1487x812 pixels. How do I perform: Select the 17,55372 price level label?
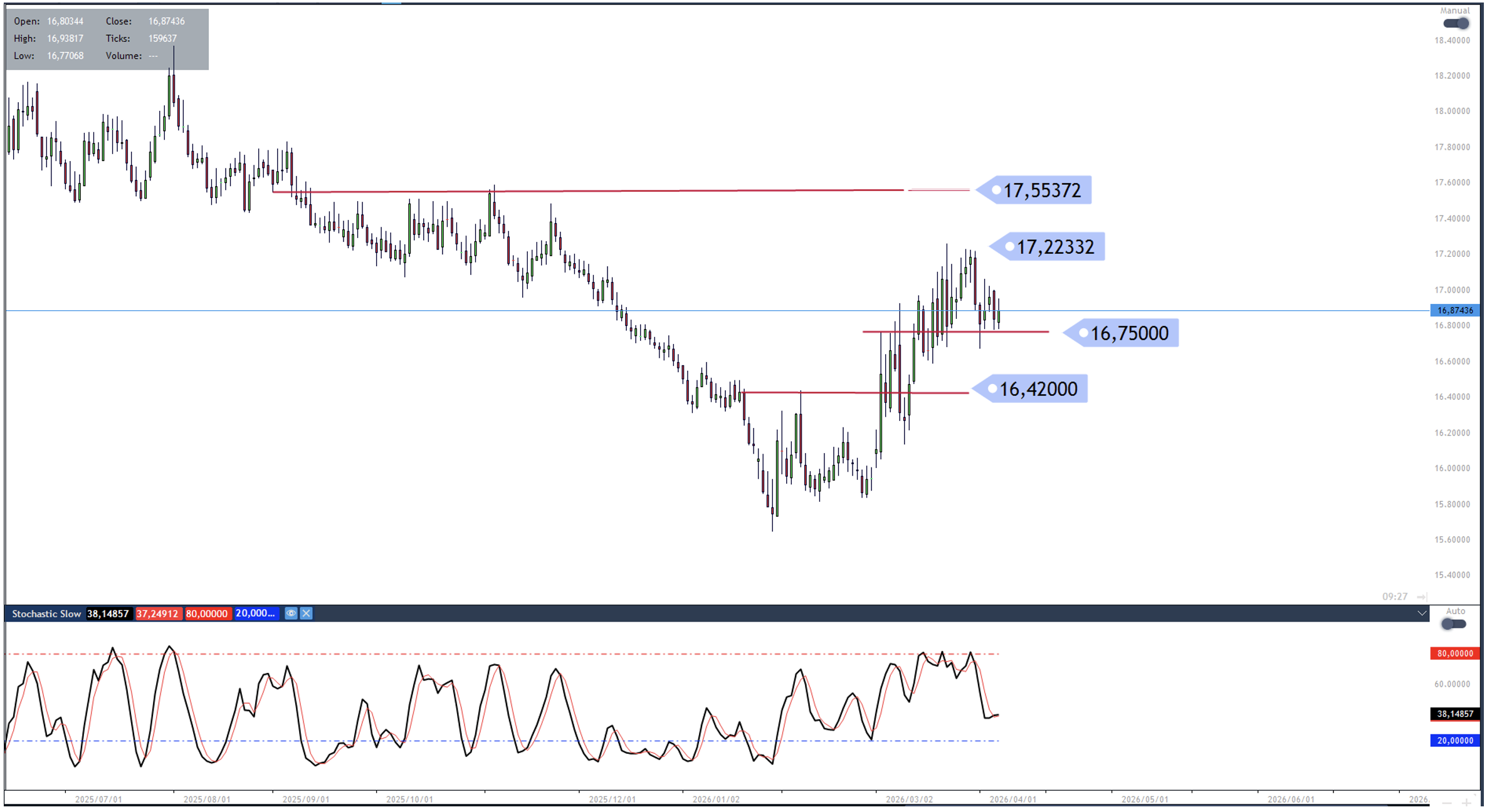coord(1041,190)
